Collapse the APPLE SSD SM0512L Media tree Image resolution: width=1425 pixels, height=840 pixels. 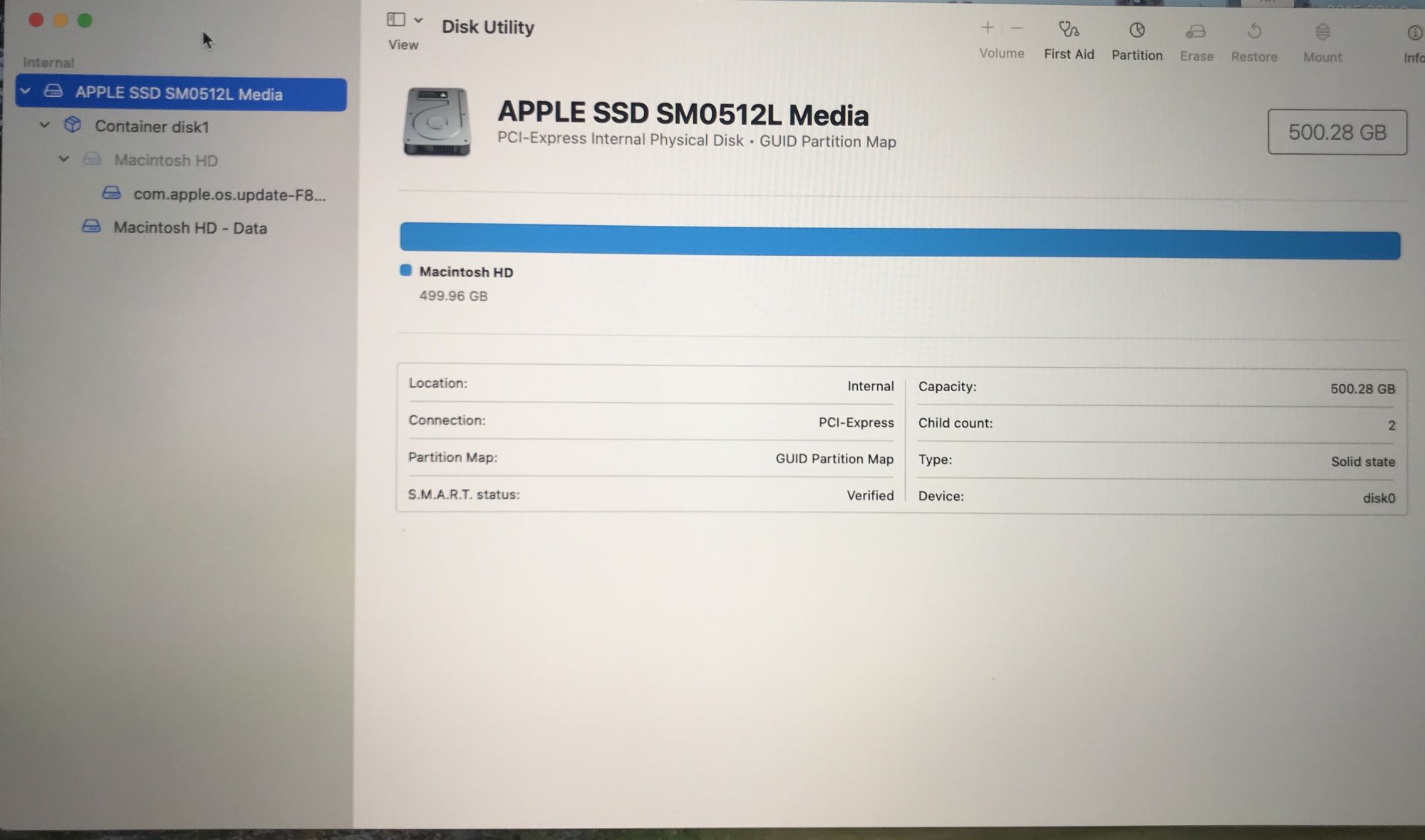(26, 91)
